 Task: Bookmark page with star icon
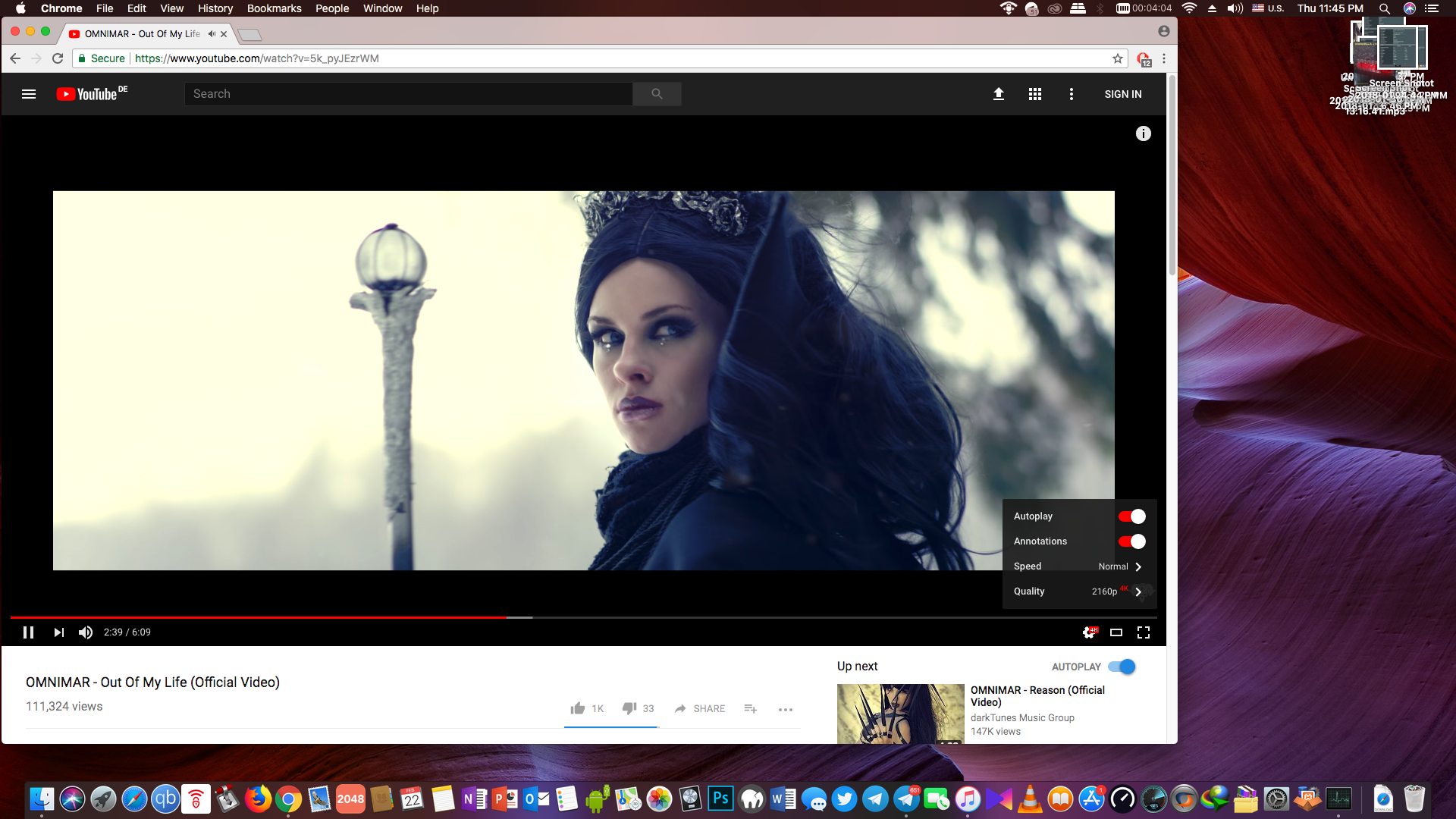(1118, 58)
